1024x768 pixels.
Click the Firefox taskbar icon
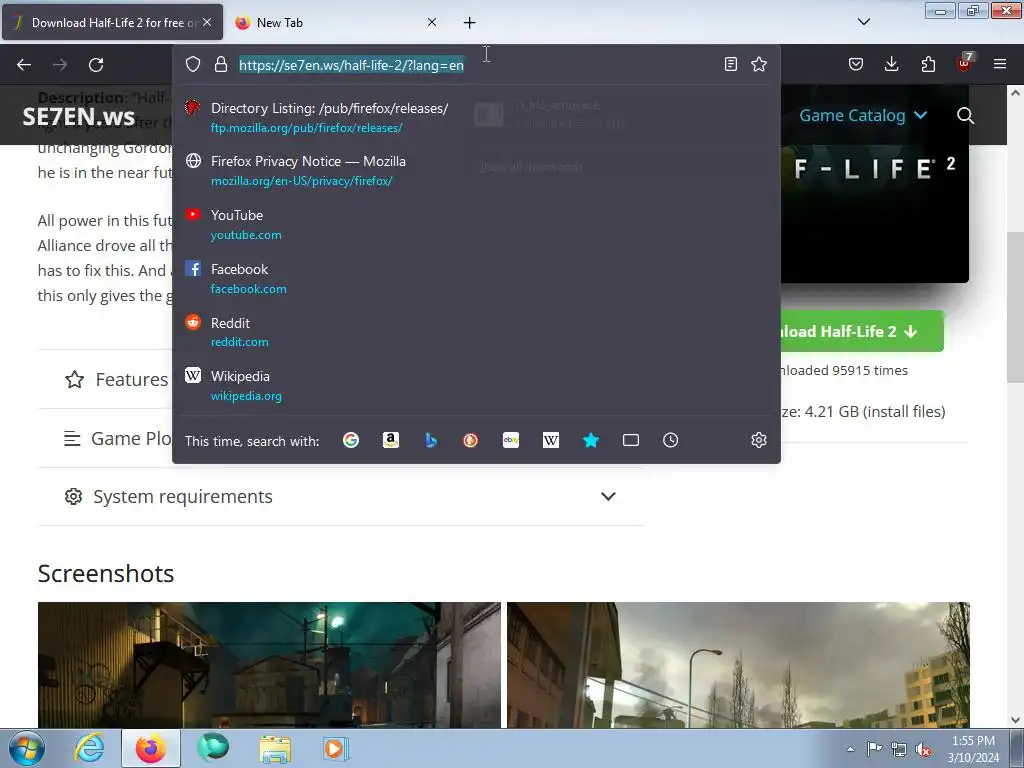tap(151, 748)
